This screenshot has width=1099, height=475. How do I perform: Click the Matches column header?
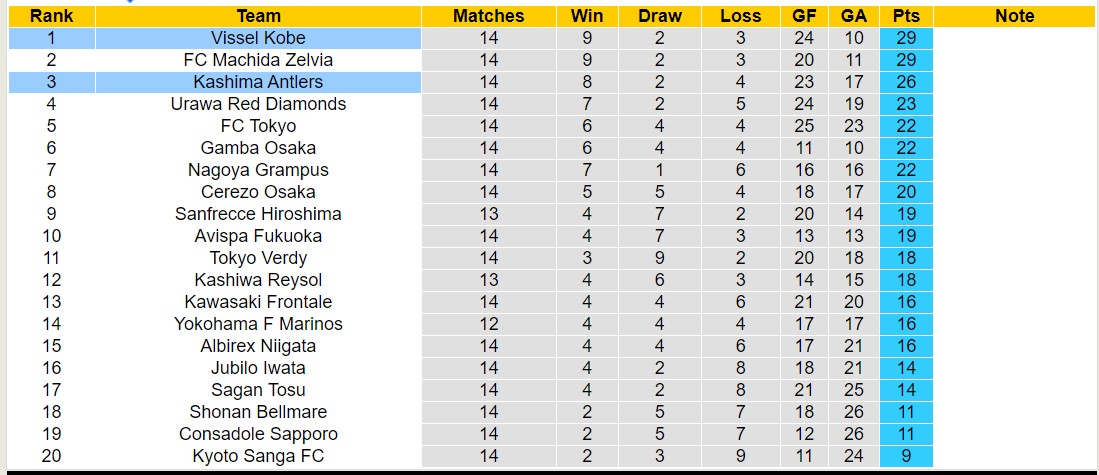click(x=488, y=16)
